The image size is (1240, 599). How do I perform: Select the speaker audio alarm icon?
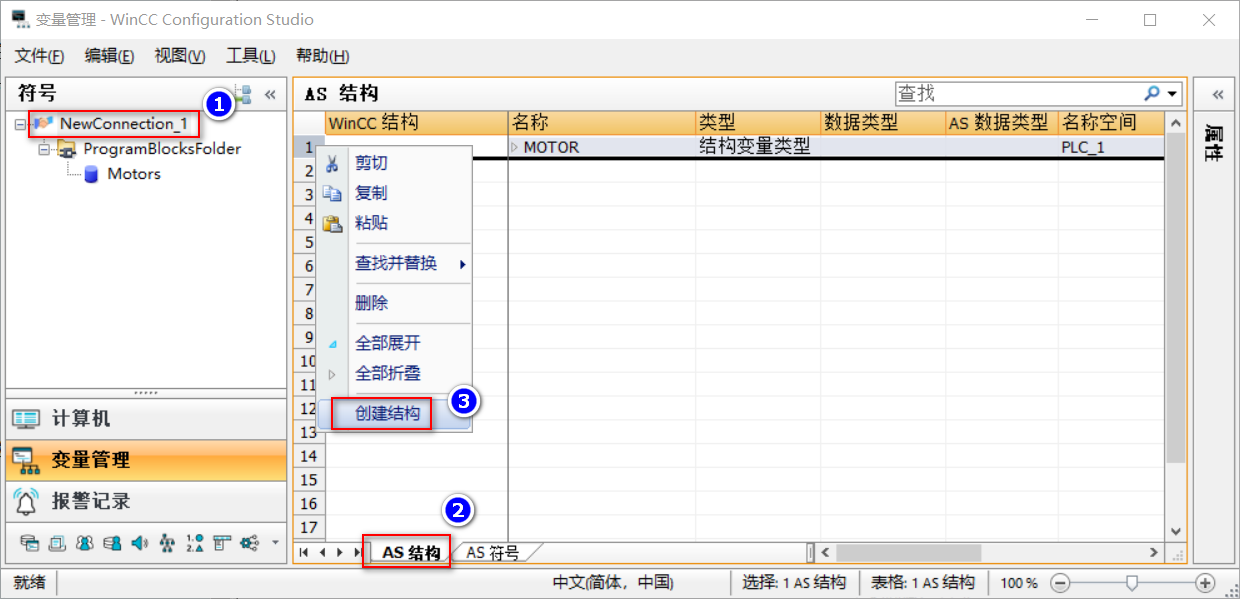tap(139, 542)
